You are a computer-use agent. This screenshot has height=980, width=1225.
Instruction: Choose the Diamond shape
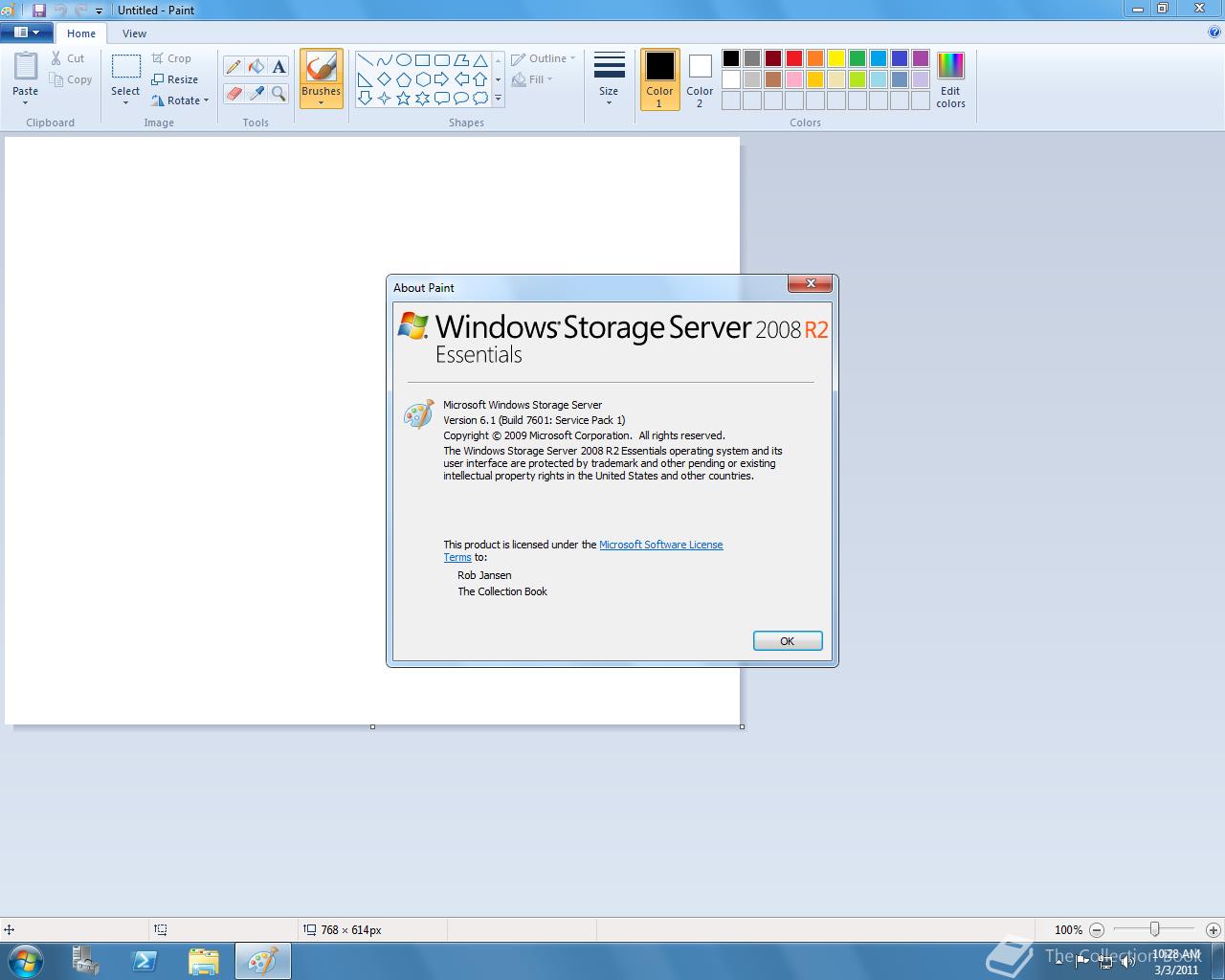[384, 78]
